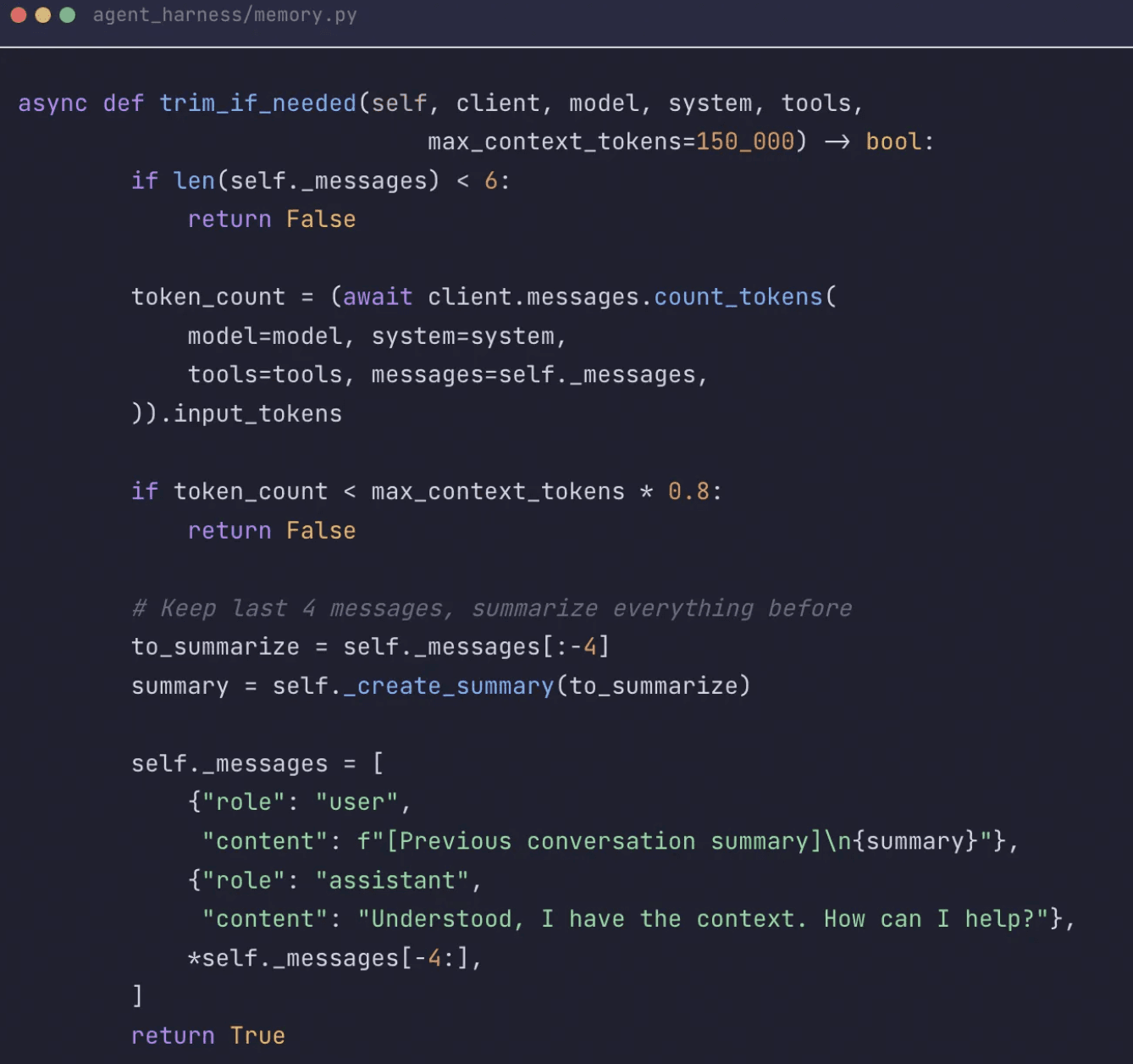The image size is (1133, 1064).
Task: Click the 'Keep last 4 messages' comment
Action: (x=491, y=608)
